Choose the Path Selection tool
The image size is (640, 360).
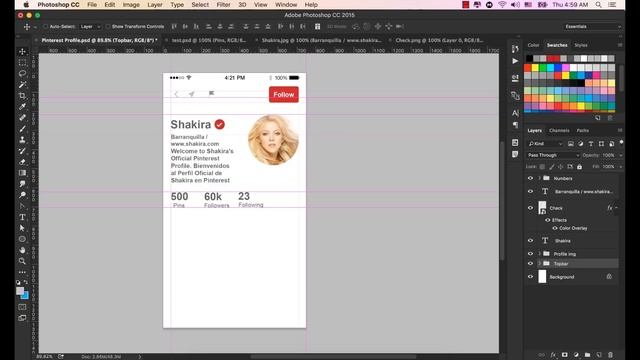(x=22, y=228)
